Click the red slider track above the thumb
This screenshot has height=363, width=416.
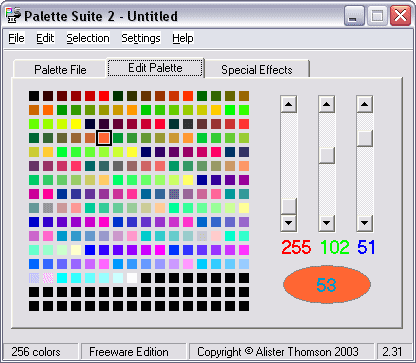point(289,156)
